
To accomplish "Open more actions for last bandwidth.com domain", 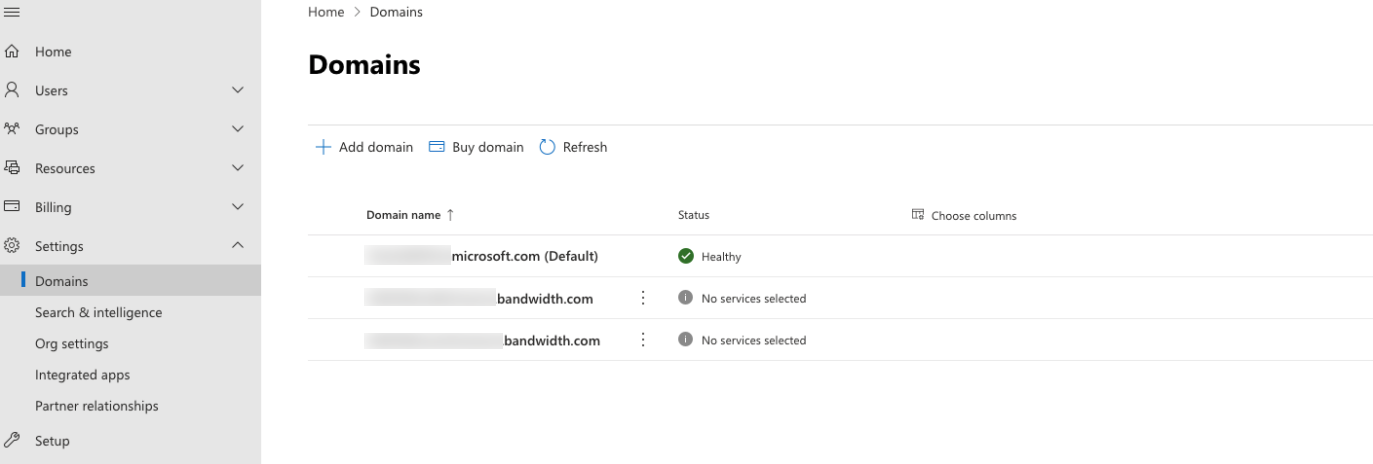I will pos(643,340).
